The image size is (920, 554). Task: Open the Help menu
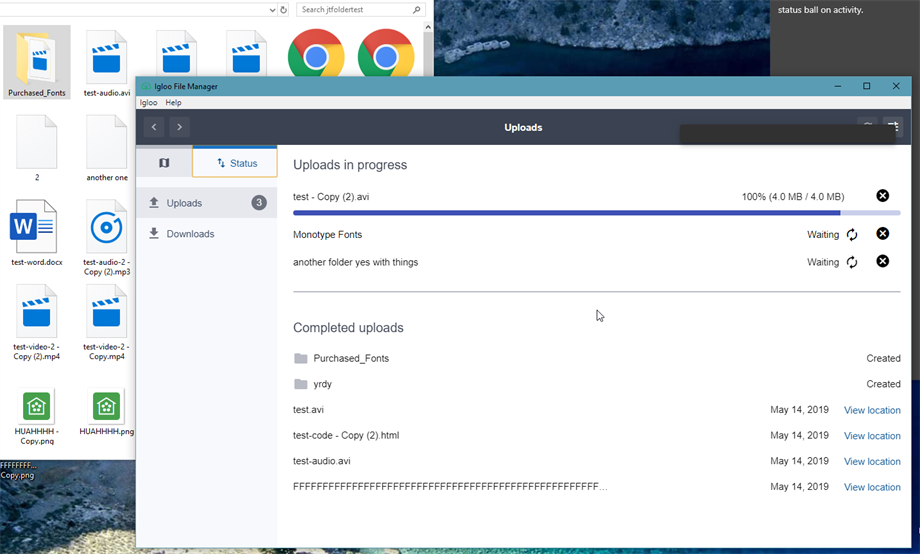173,103
